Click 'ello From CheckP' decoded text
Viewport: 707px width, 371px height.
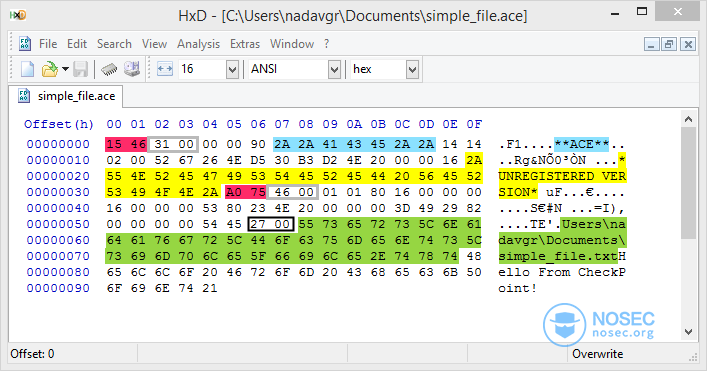click(x=562, y=272)
